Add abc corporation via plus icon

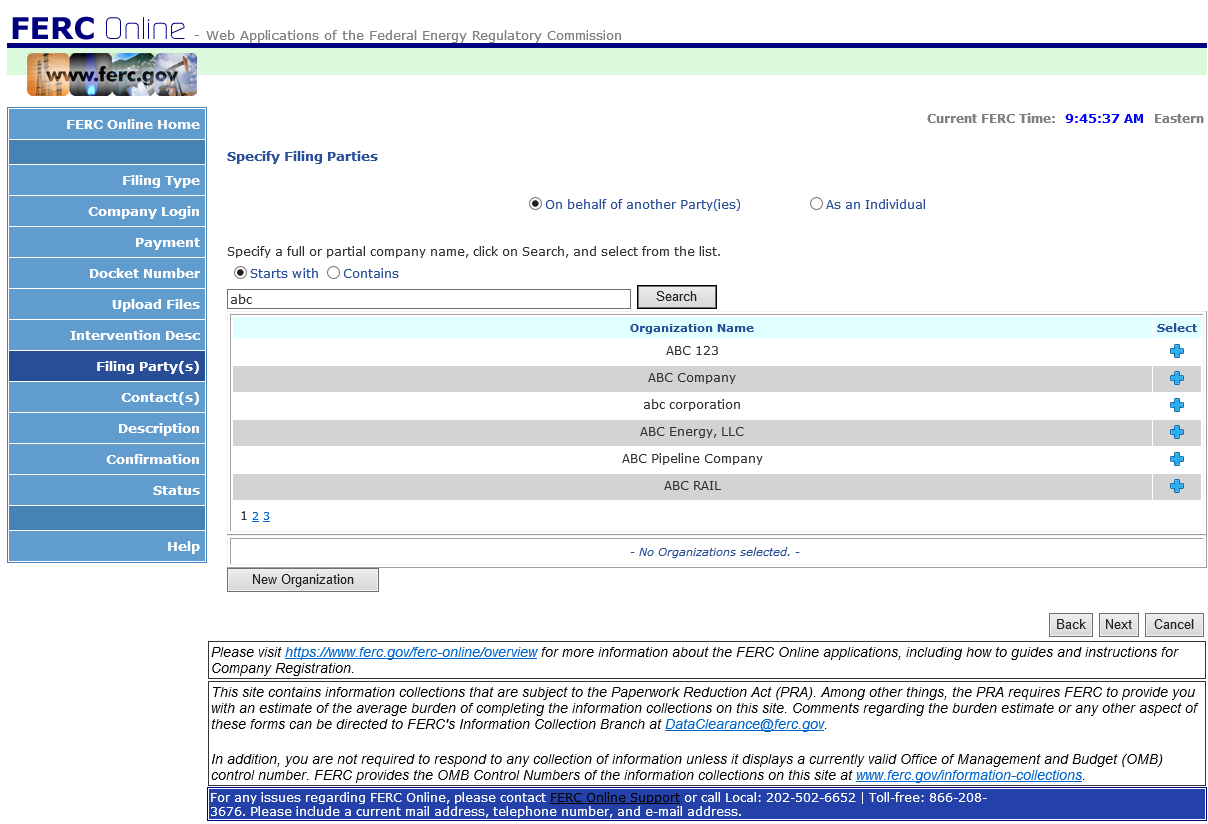click(1176, 405)
